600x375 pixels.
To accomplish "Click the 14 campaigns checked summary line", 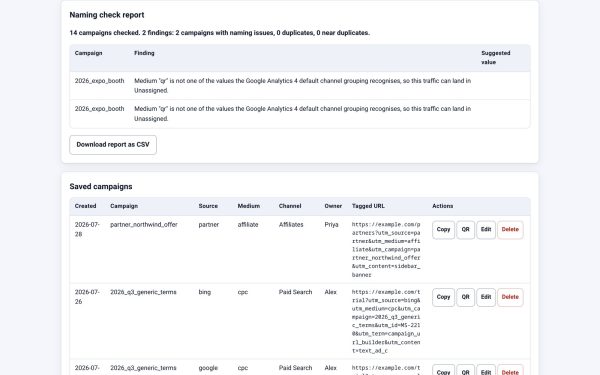I will 220,33.
